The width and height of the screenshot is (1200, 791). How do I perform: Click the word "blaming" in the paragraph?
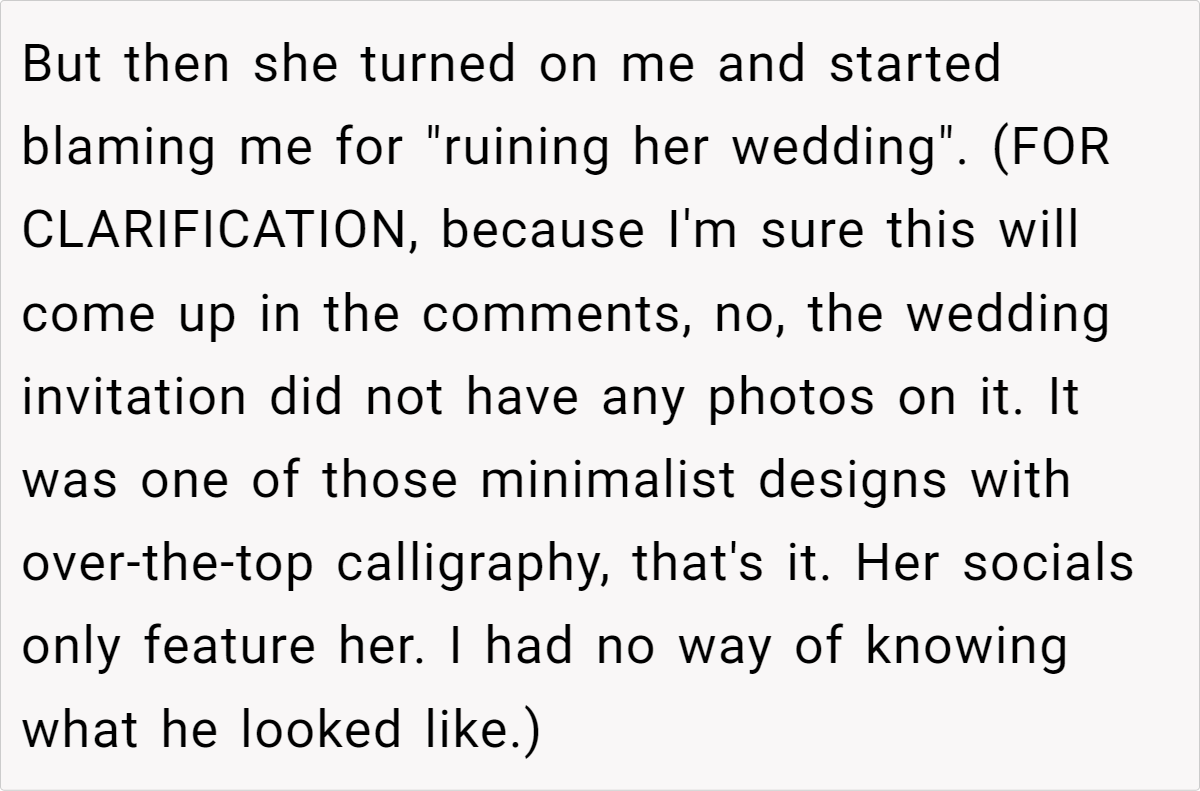click(119, 149)
